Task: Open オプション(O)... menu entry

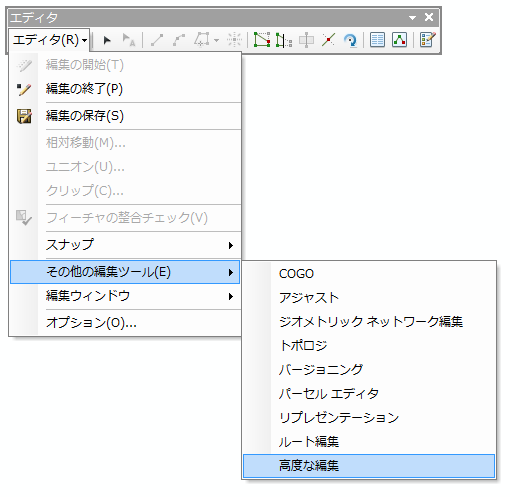Action: coord(125,323)
